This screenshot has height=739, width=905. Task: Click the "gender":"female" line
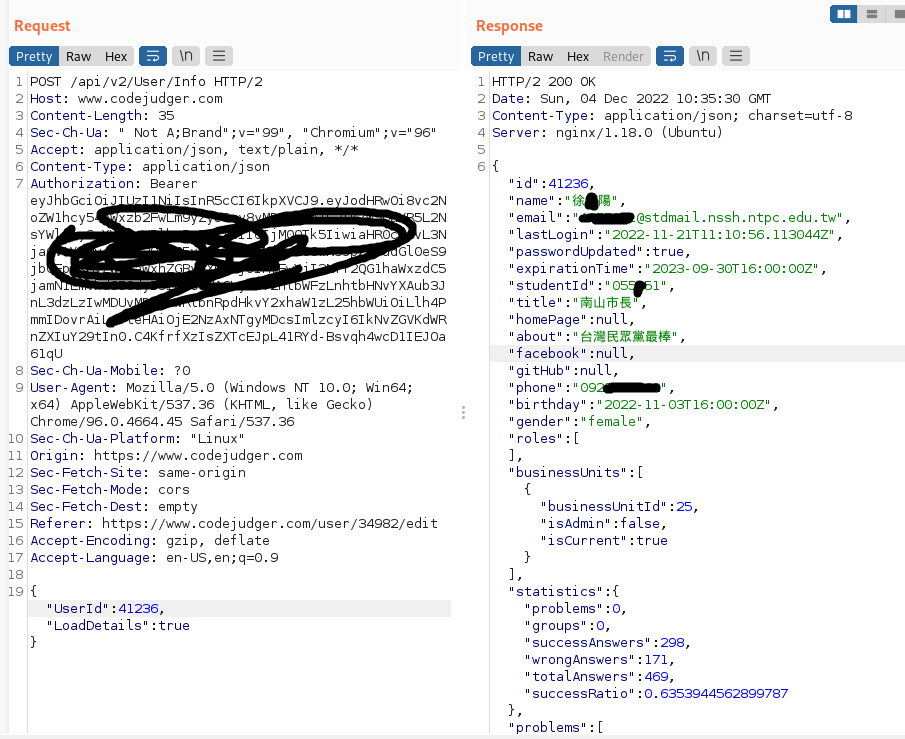tap(579, 421)
